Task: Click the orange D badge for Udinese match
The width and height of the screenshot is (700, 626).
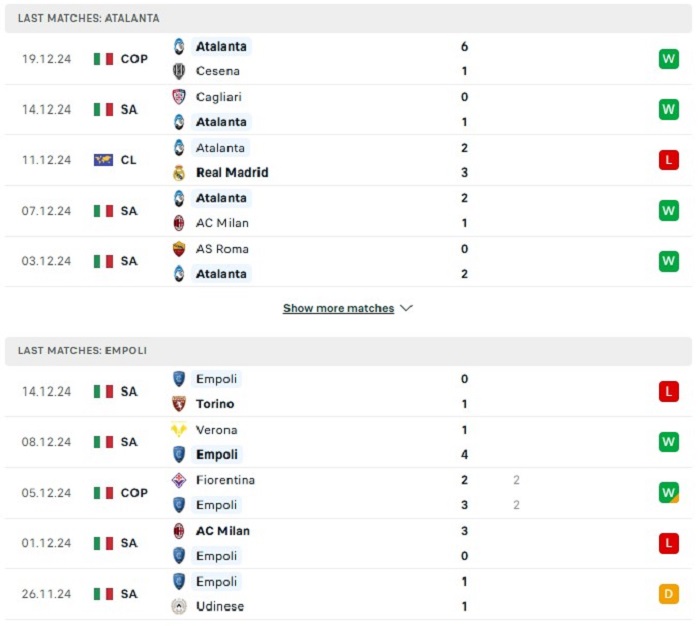Action: click(x=668, y=594)
